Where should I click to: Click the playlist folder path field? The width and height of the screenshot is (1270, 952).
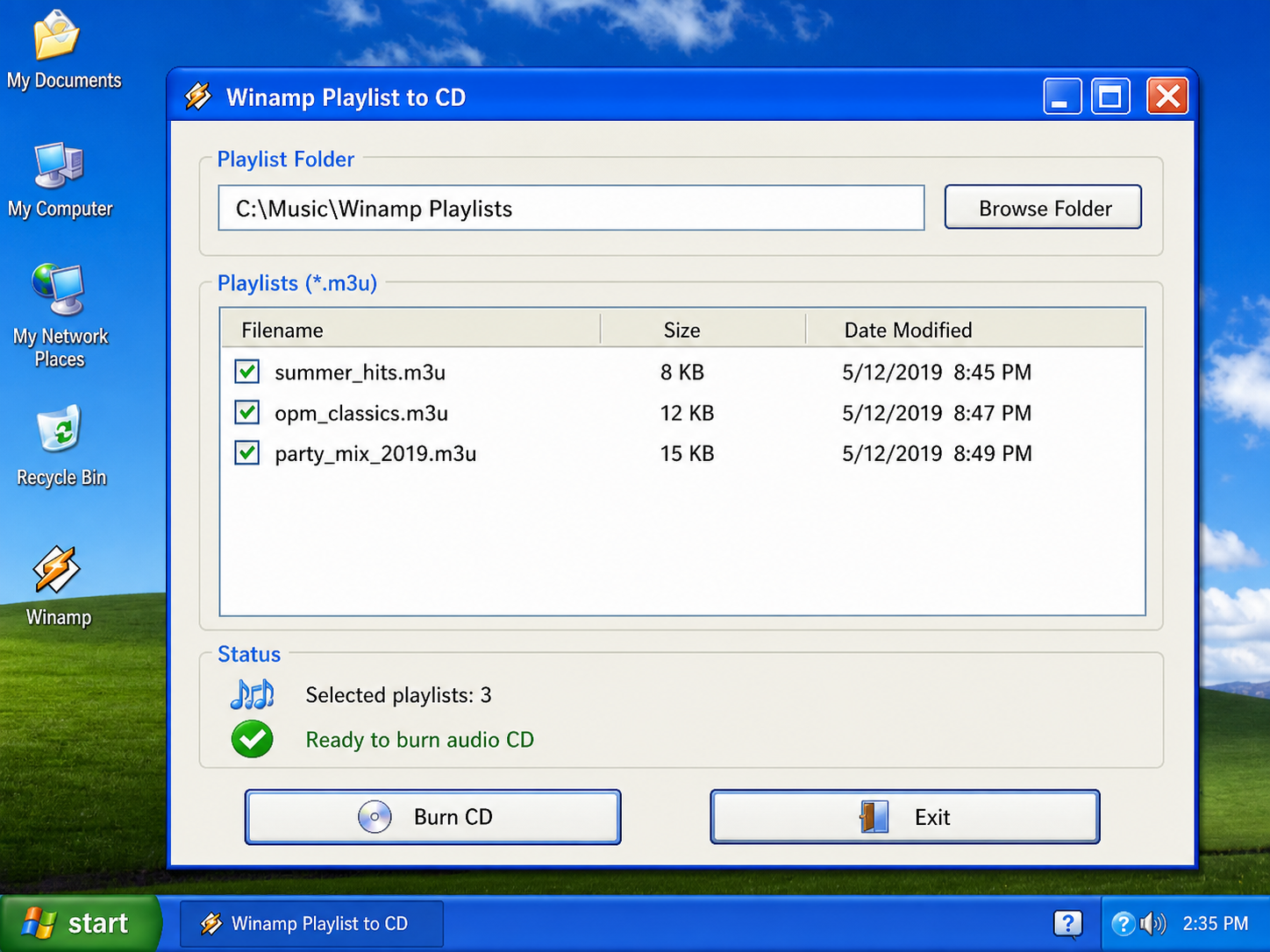(571, 208)
